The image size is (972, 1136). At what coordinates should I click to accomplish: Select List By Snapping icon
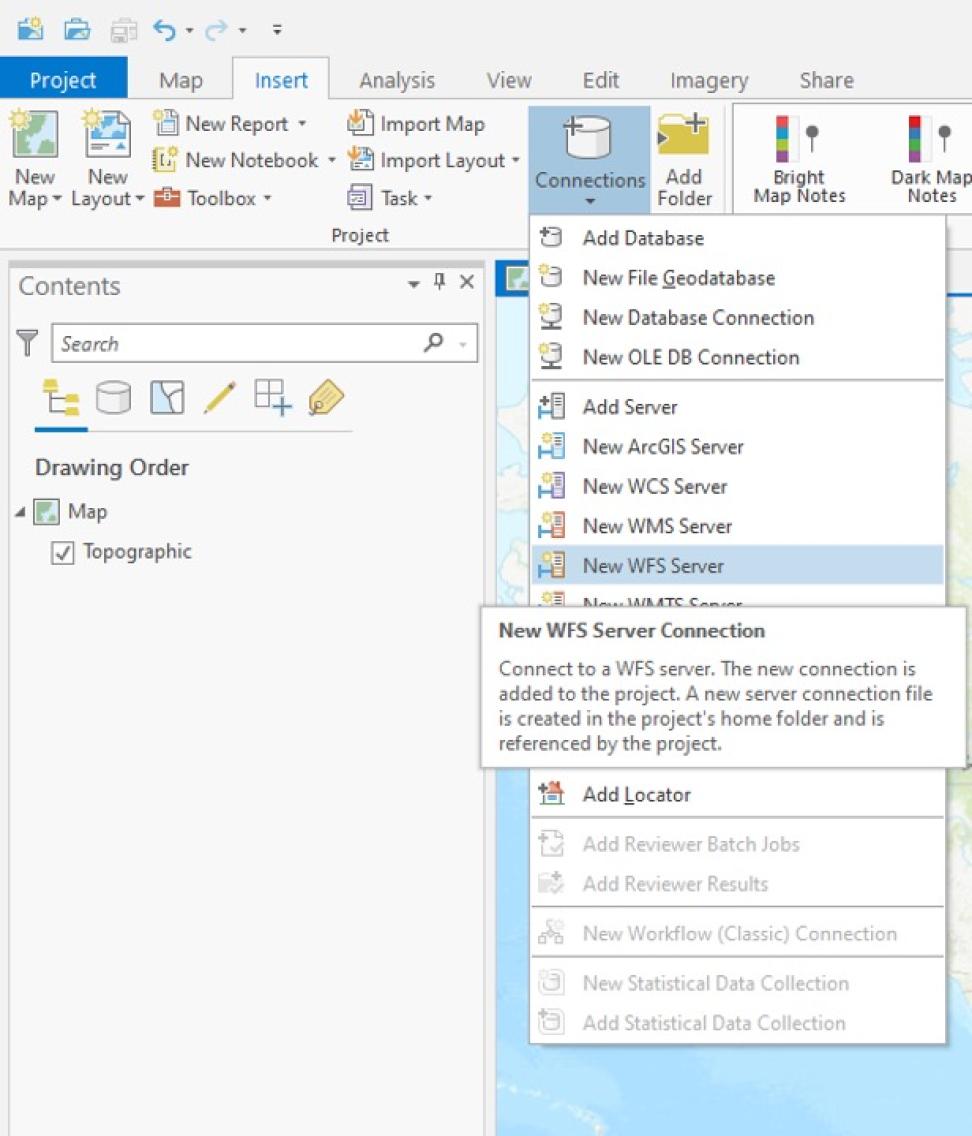273,397
